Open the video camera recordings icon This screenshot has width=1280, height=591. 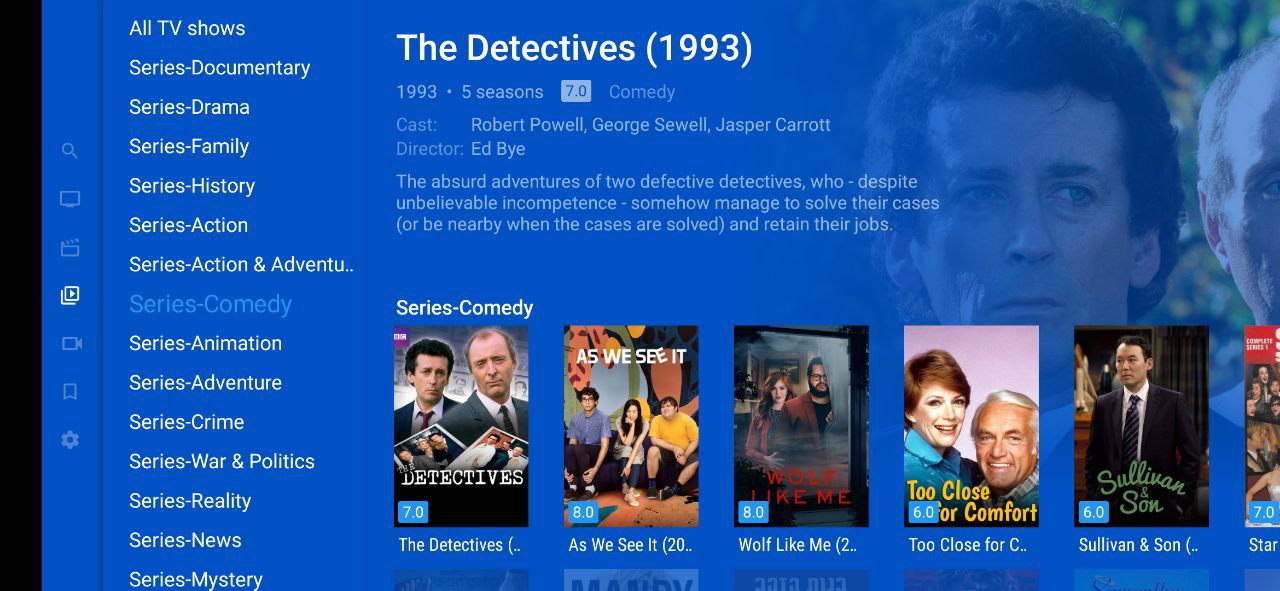(x=71, y=343)
